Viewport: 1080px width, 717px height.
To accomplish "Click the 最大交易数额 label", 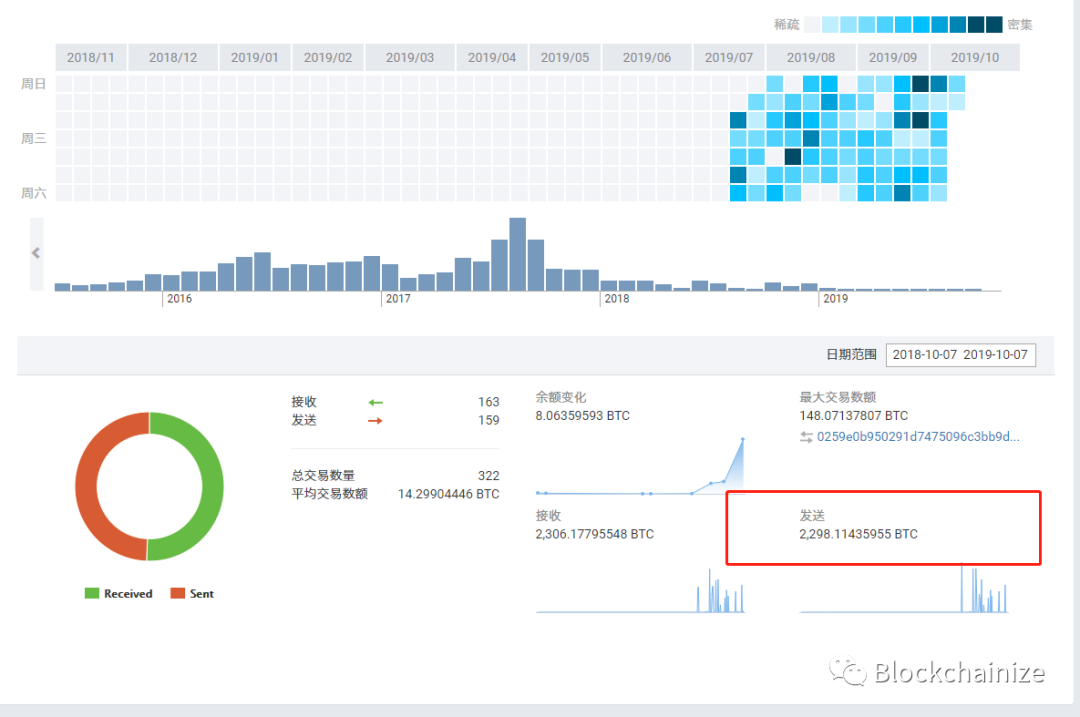I will tap(838, 397).
